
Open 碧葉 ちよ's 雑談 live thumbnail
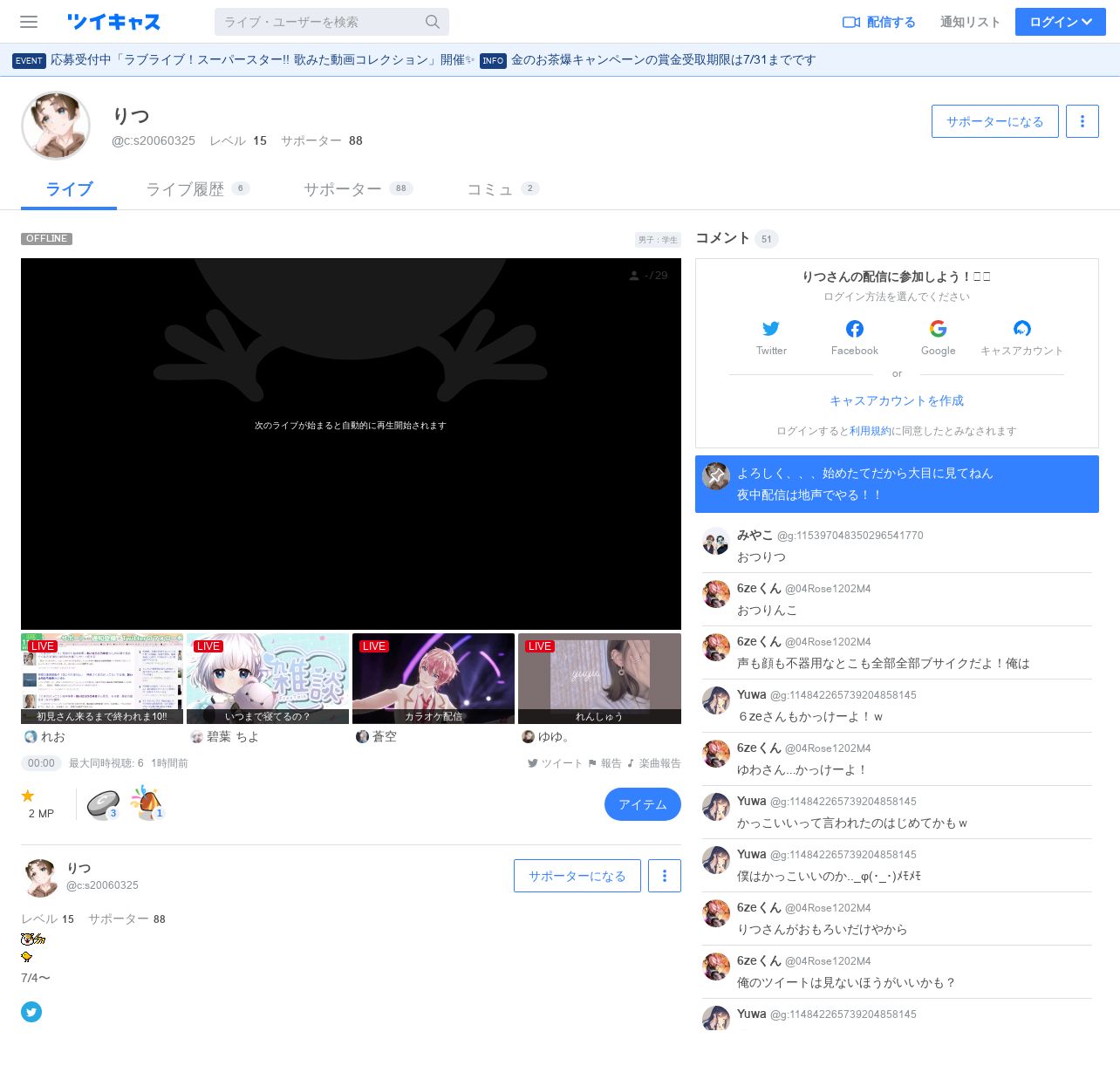pyautogui.click(x=268, y=679)
